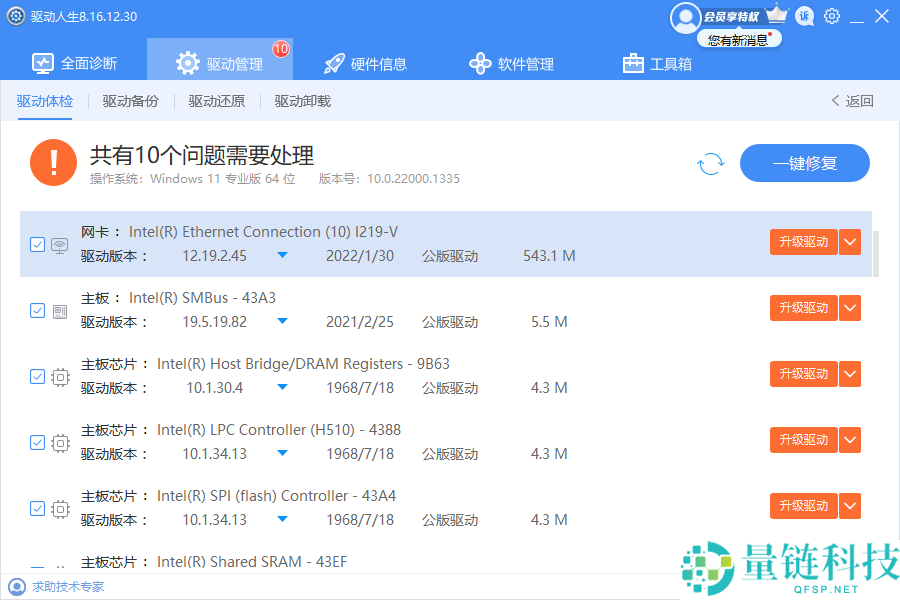Click the Intel Shared SRAM - 43EF row
The height and width of the screenshot is (600, 900).
click(446, 562)
